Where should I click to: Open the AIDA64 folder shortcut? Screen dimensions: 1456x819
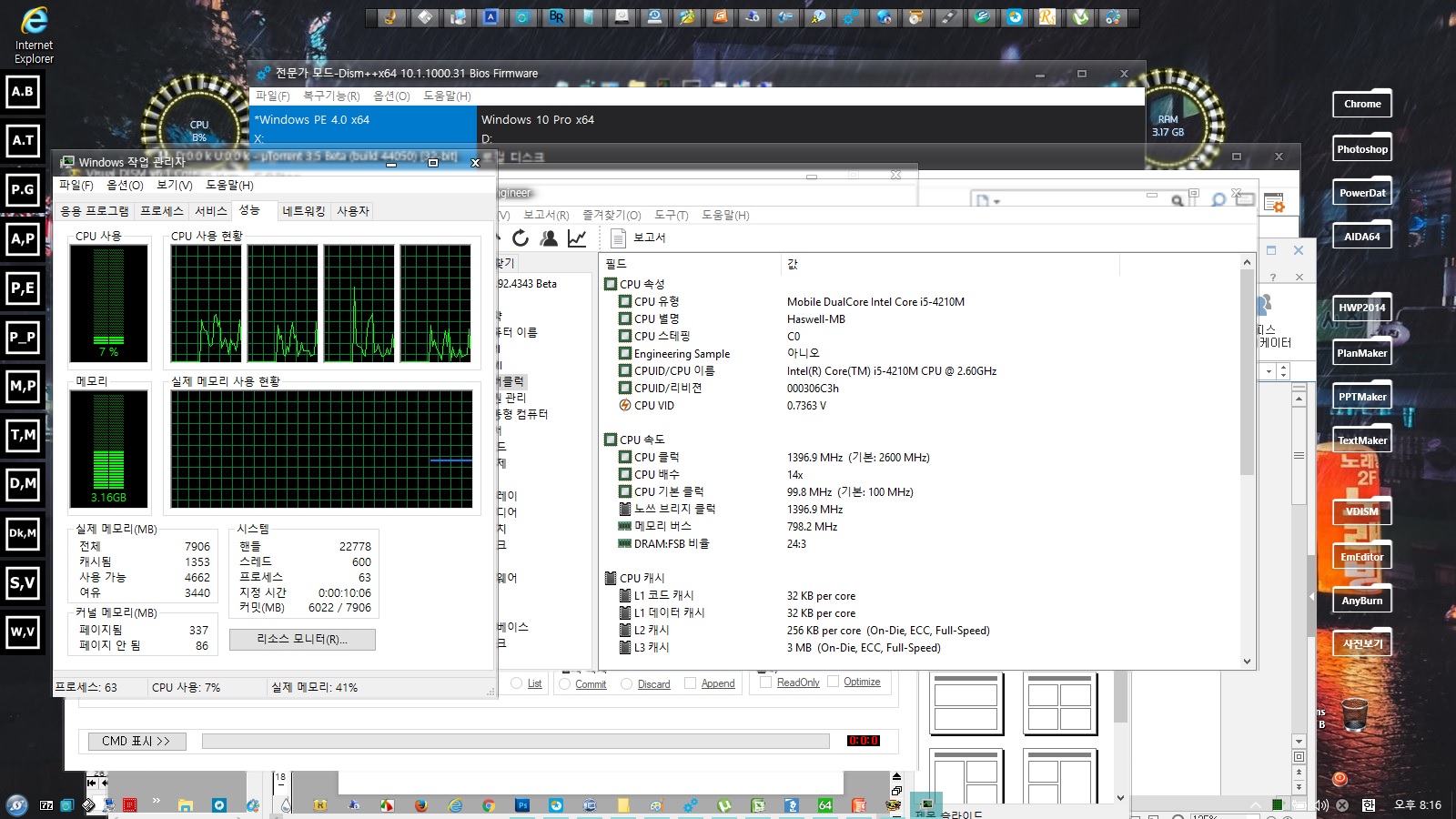[x=1362, y=236]
